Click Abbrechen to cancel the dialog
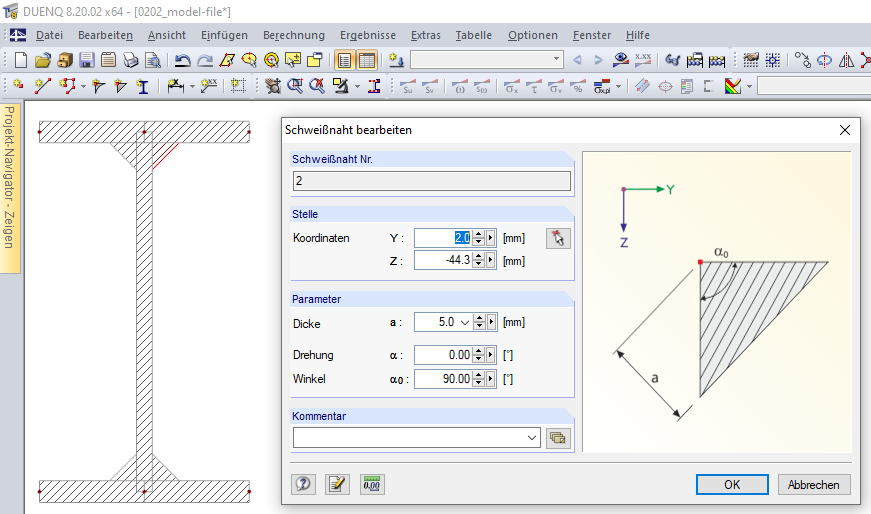 pyautogui.click(x=814, y=485)
